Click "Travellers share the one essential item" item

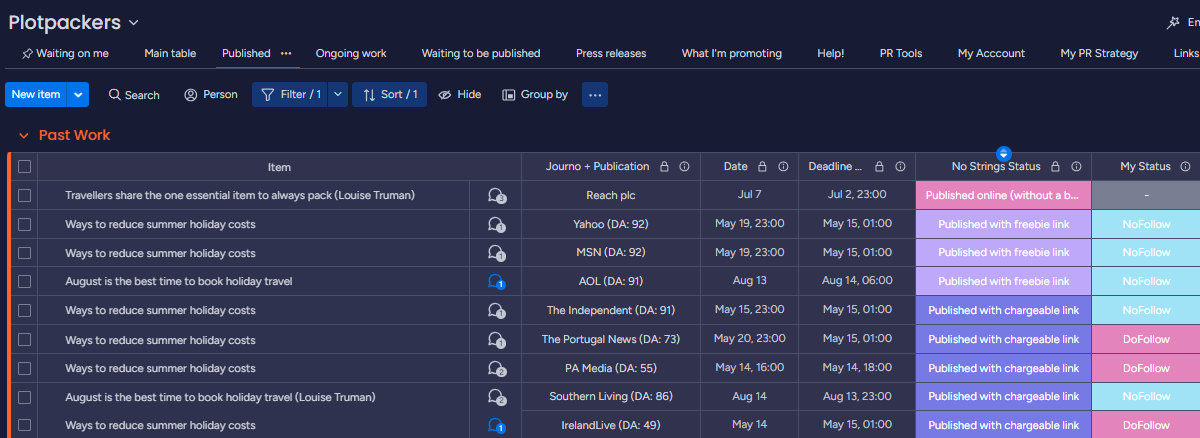click(240, 196)
